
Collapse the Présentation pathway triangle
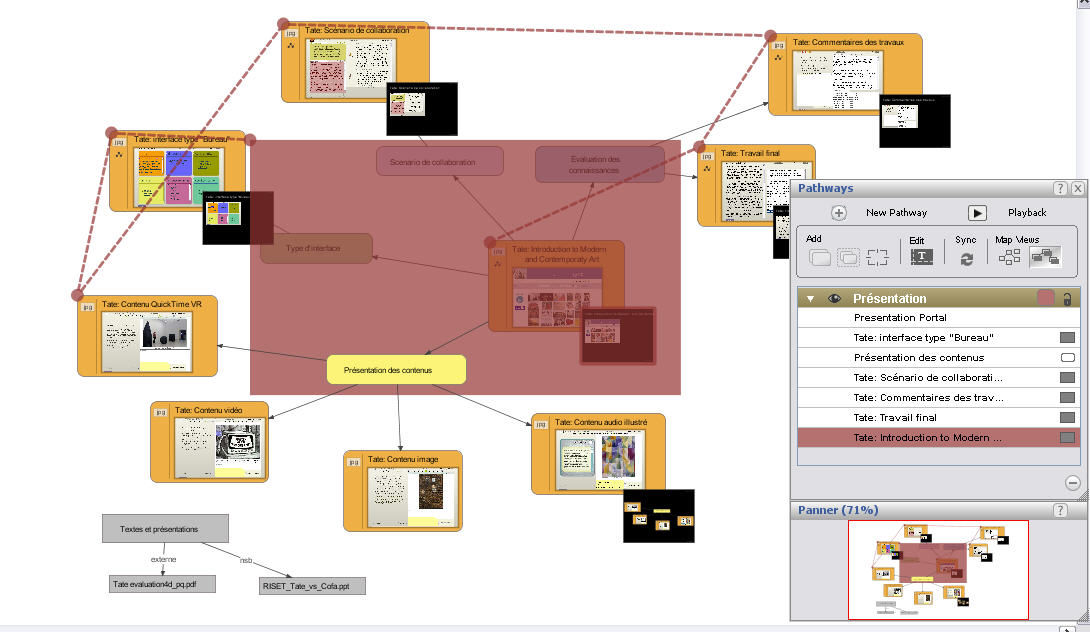(810, 298)
